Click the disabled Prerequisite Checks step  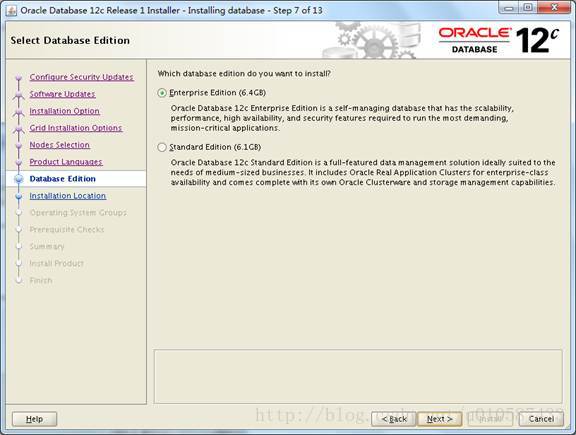(67, 230)
